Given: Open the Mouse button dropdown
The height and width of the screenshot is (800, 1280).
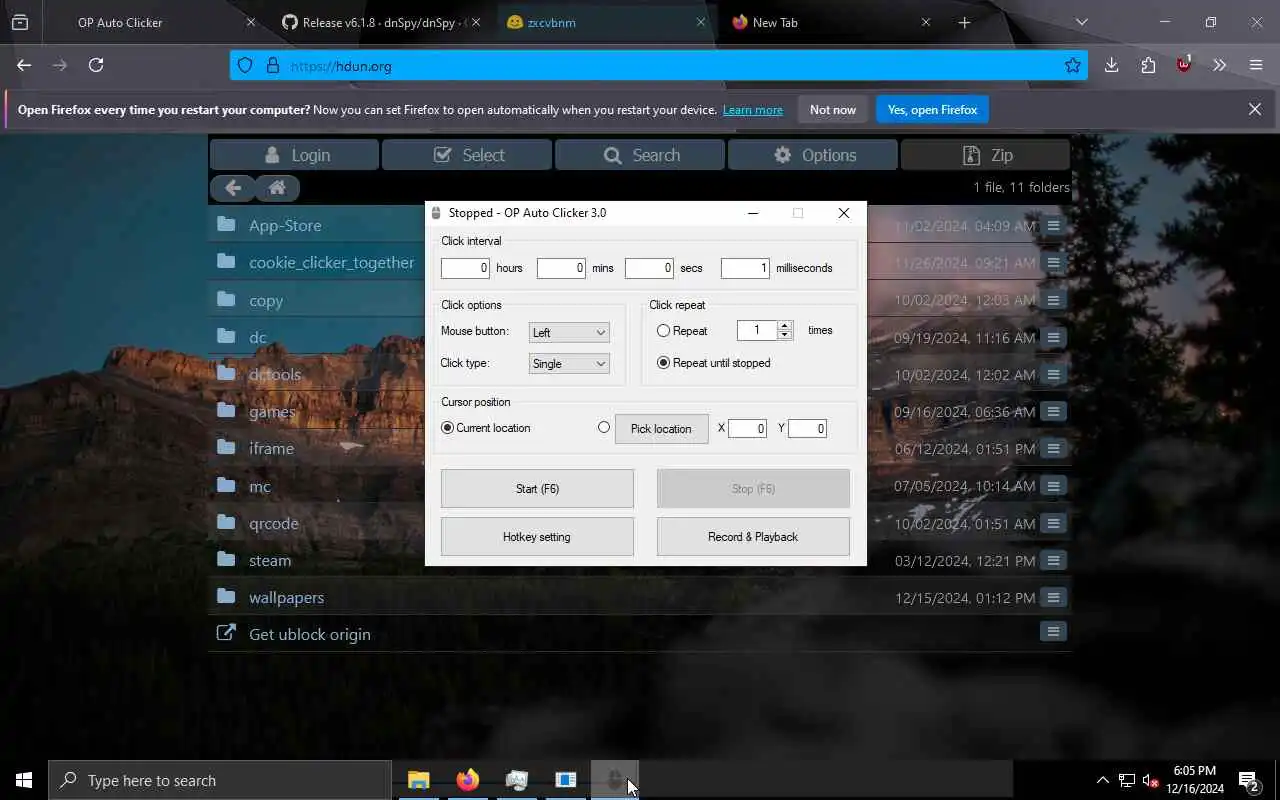Looking at the screenshot, I should coord(569,332).
